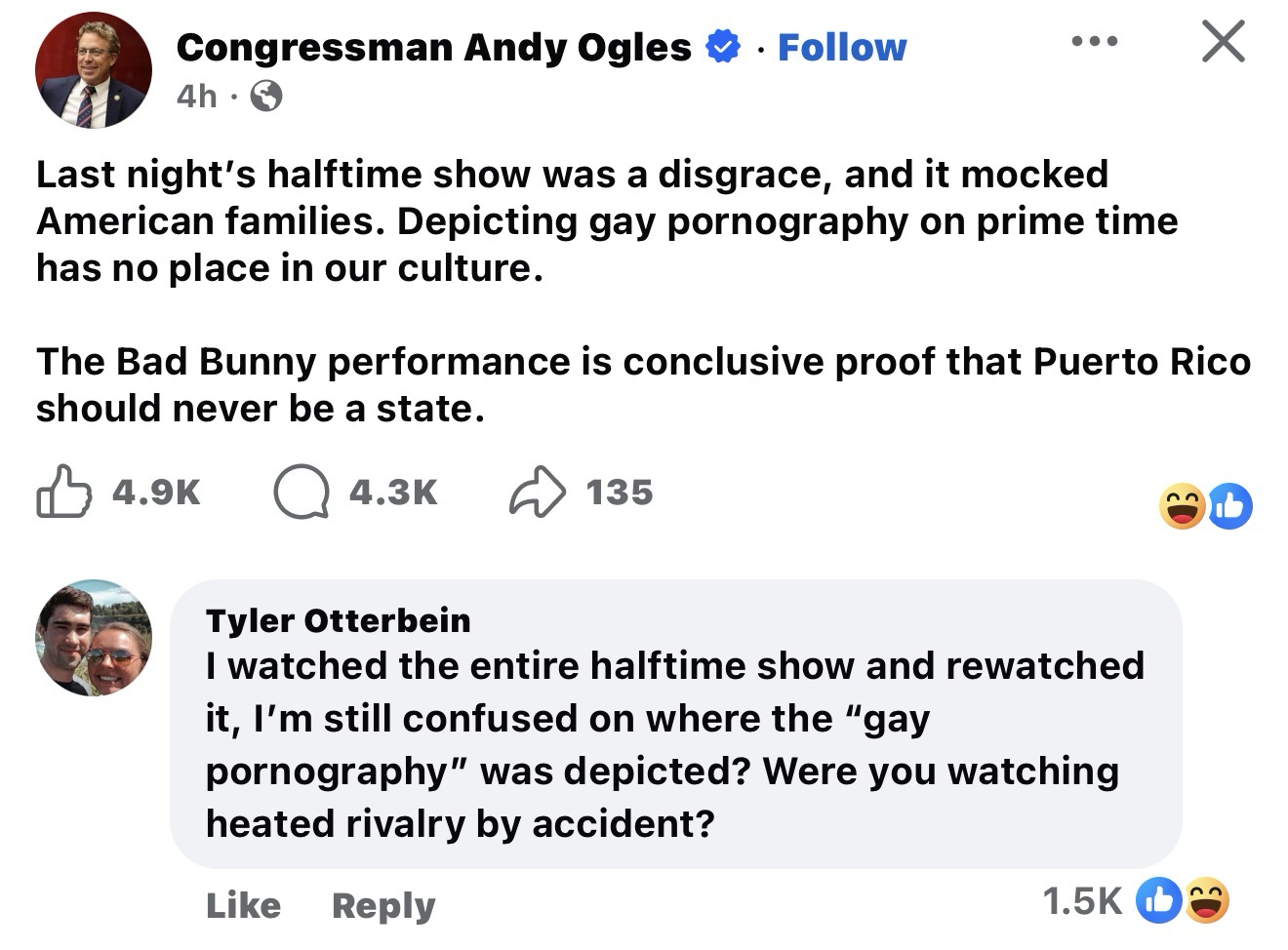
Task: Click the thumbs-up like icon on the post
Action: click(x=64, y=492)
